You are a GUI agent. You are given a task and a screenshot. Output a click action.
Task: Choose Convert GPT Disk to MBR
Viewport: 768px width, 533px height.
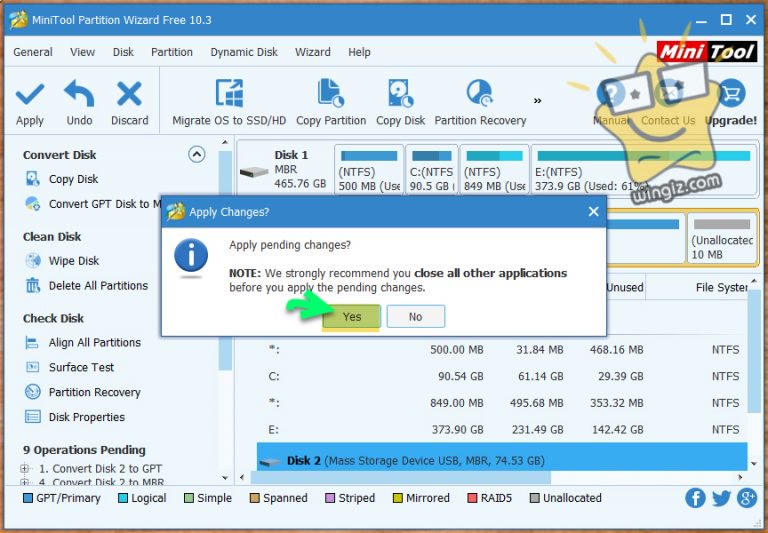pos(93,204)
